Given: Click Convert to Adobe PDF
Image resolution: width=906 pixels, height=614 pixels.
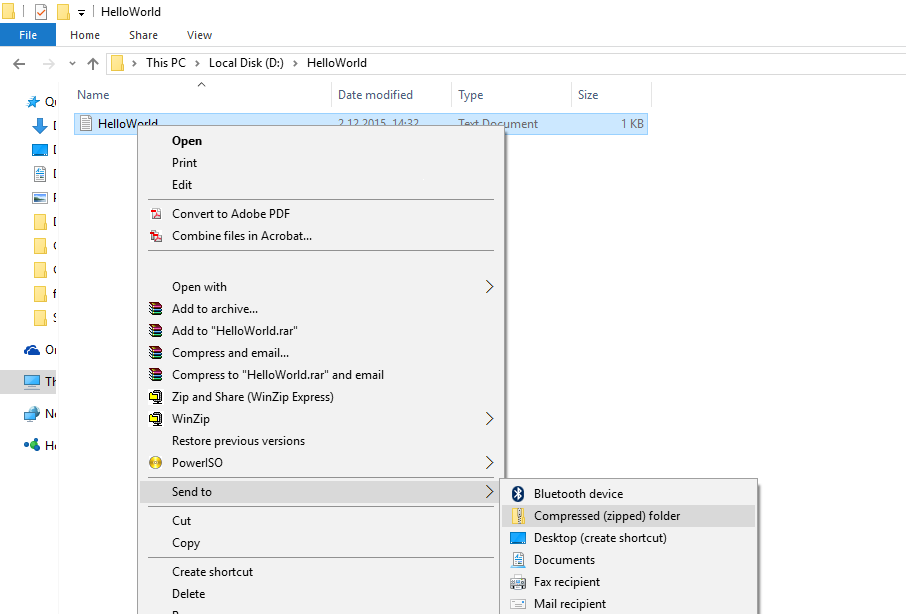Looking at the screenshot, I should point(231,214).
